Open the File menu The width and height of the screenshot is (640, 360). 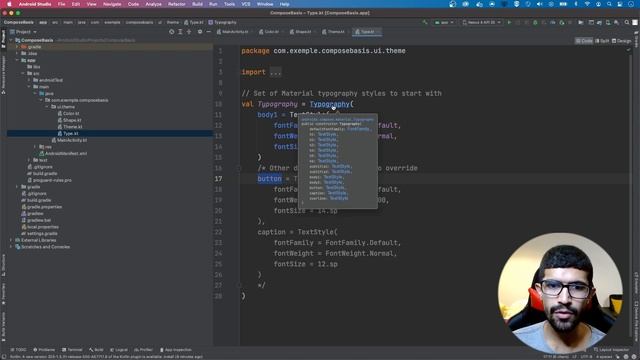pos(61,4)
